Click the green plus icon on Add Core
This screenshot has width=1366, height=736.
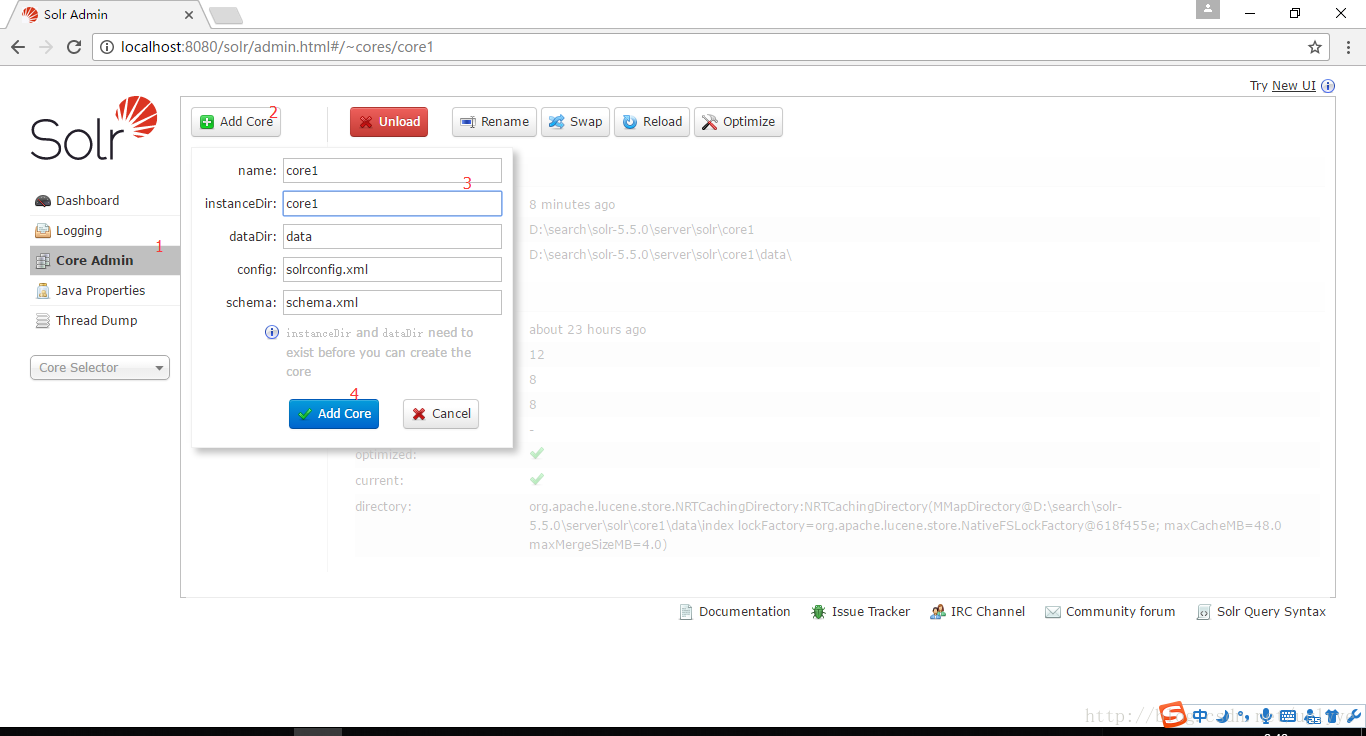pyautogui.click(x=207, y=122)
